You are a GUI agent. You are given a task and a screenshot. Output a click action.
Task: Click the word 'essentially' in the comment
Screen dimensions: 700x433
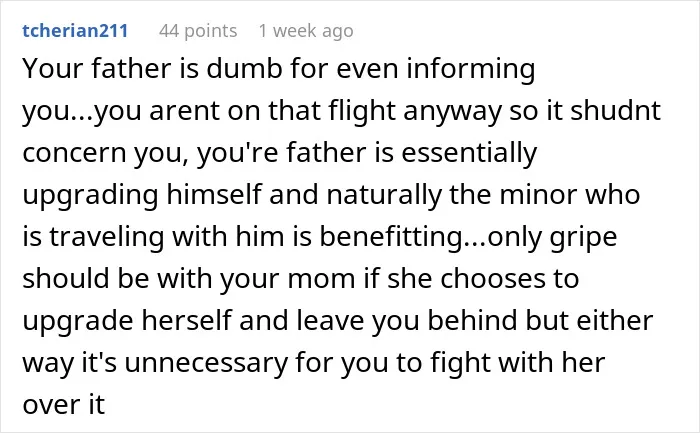coord(469,153)
